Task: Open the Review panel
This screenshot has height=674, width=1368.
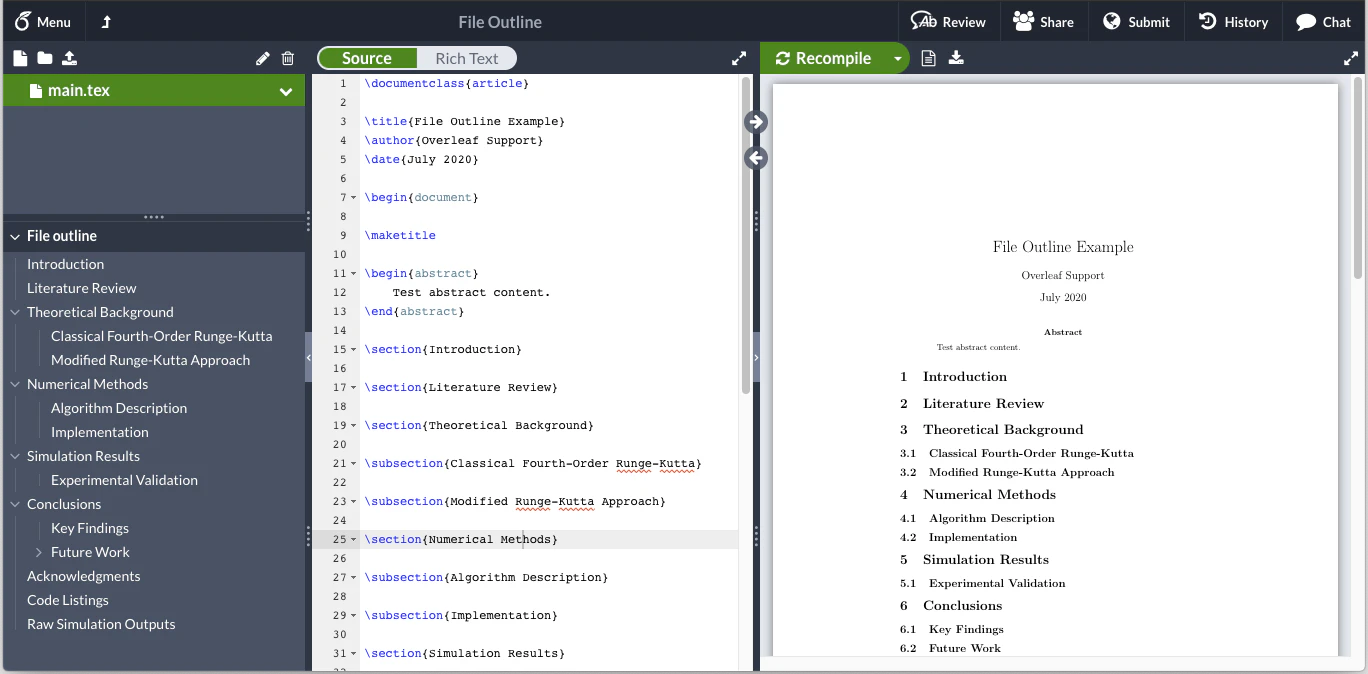Action: (x=948, y=20)
